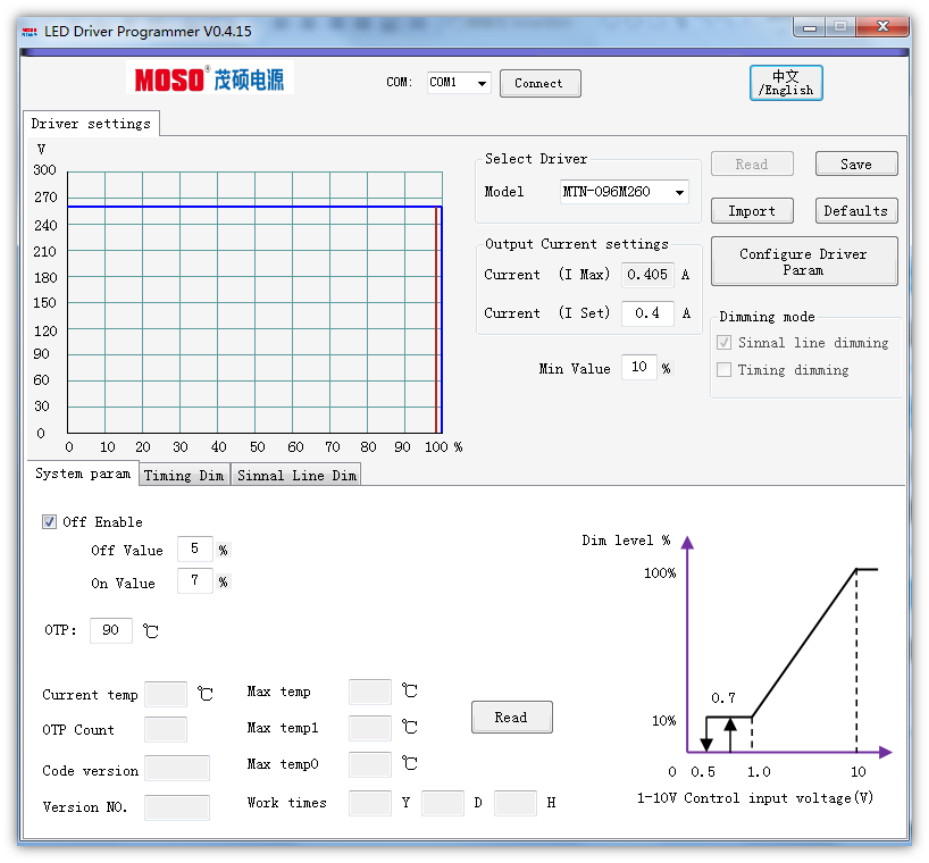Click the '1-10V Control input voltage(V)' label

click(755, 798)
